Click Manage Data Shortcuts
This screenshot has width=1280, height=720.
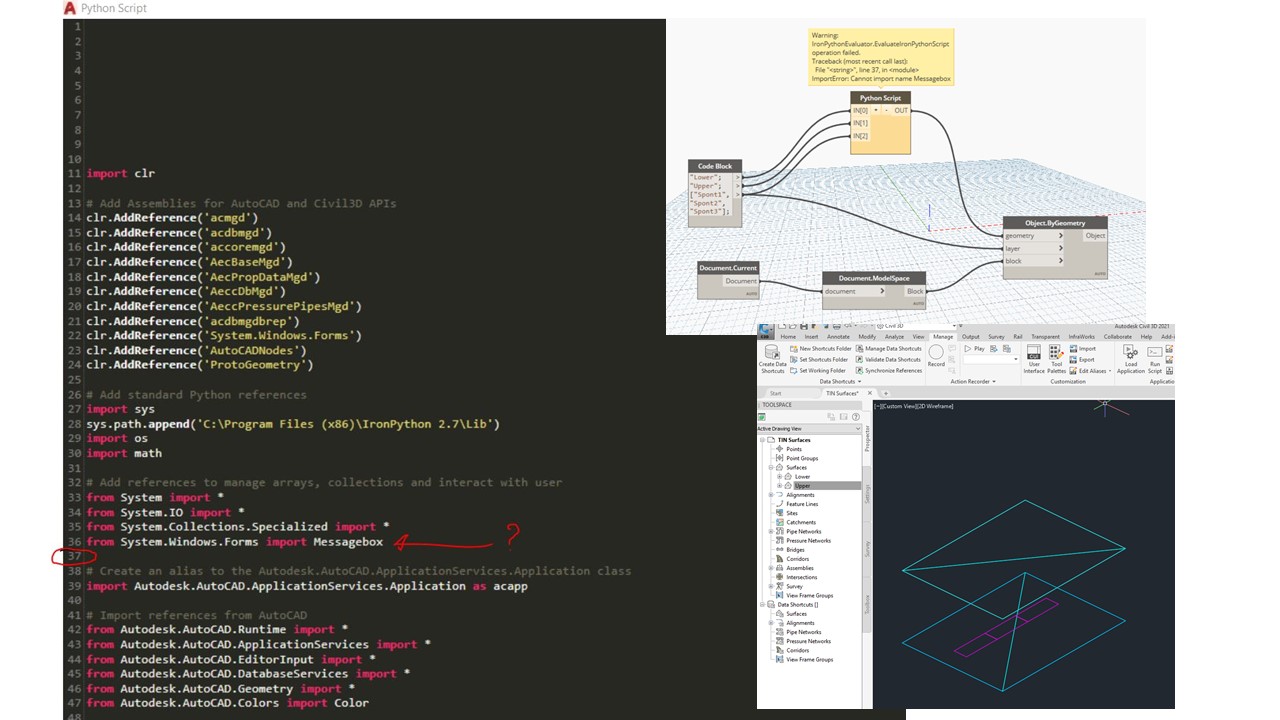(x=893, y=348)
